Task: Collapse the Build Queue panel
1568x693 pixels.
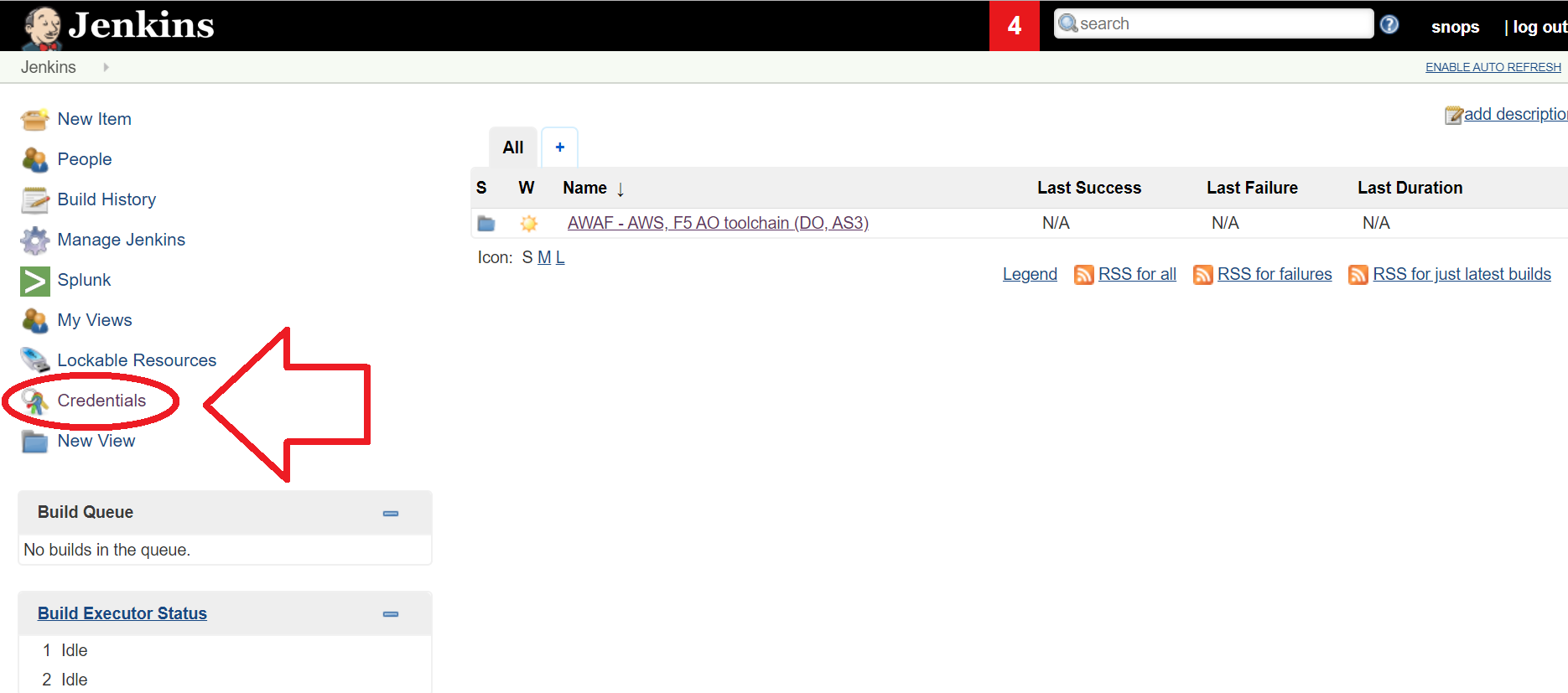Action: coord(391,514)
